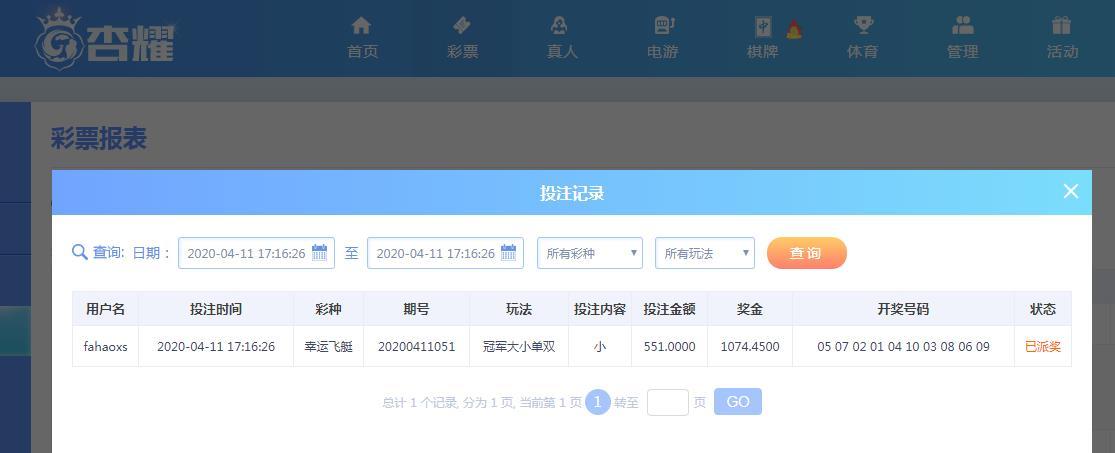Open the 管理 users icon

pyautogui.click(x=963, y=26)
